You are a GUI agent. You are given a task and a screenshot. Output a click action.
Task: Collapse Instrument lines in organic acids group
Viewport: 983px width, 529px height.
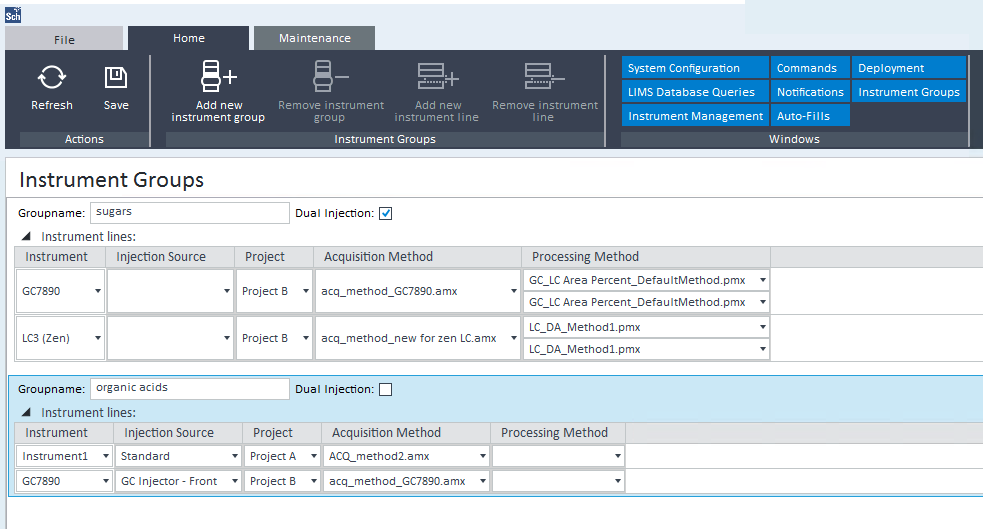pos(27,413)
